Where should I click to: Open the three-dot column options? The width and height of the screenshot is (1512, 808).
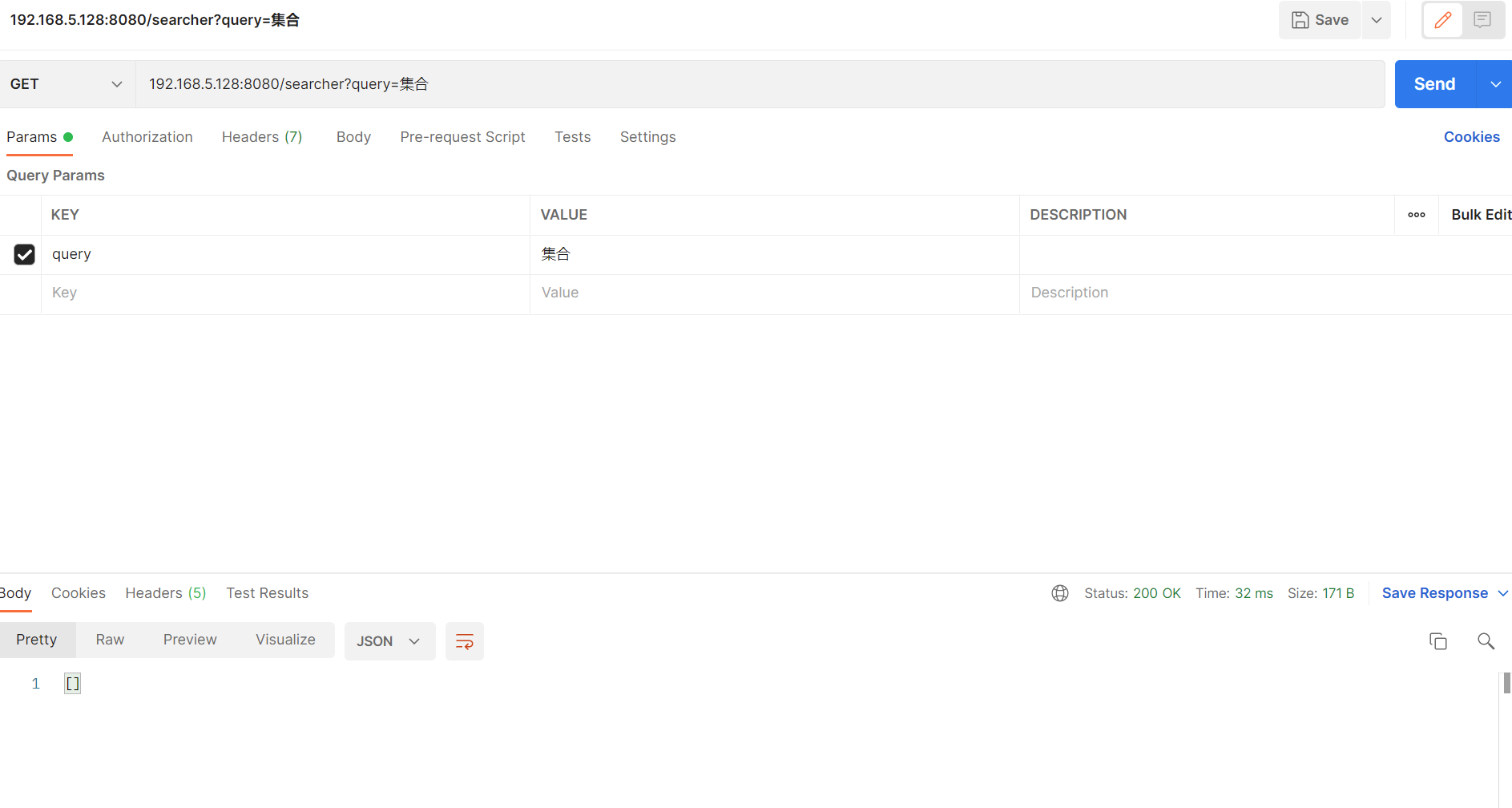click(x=1417, y=215)
